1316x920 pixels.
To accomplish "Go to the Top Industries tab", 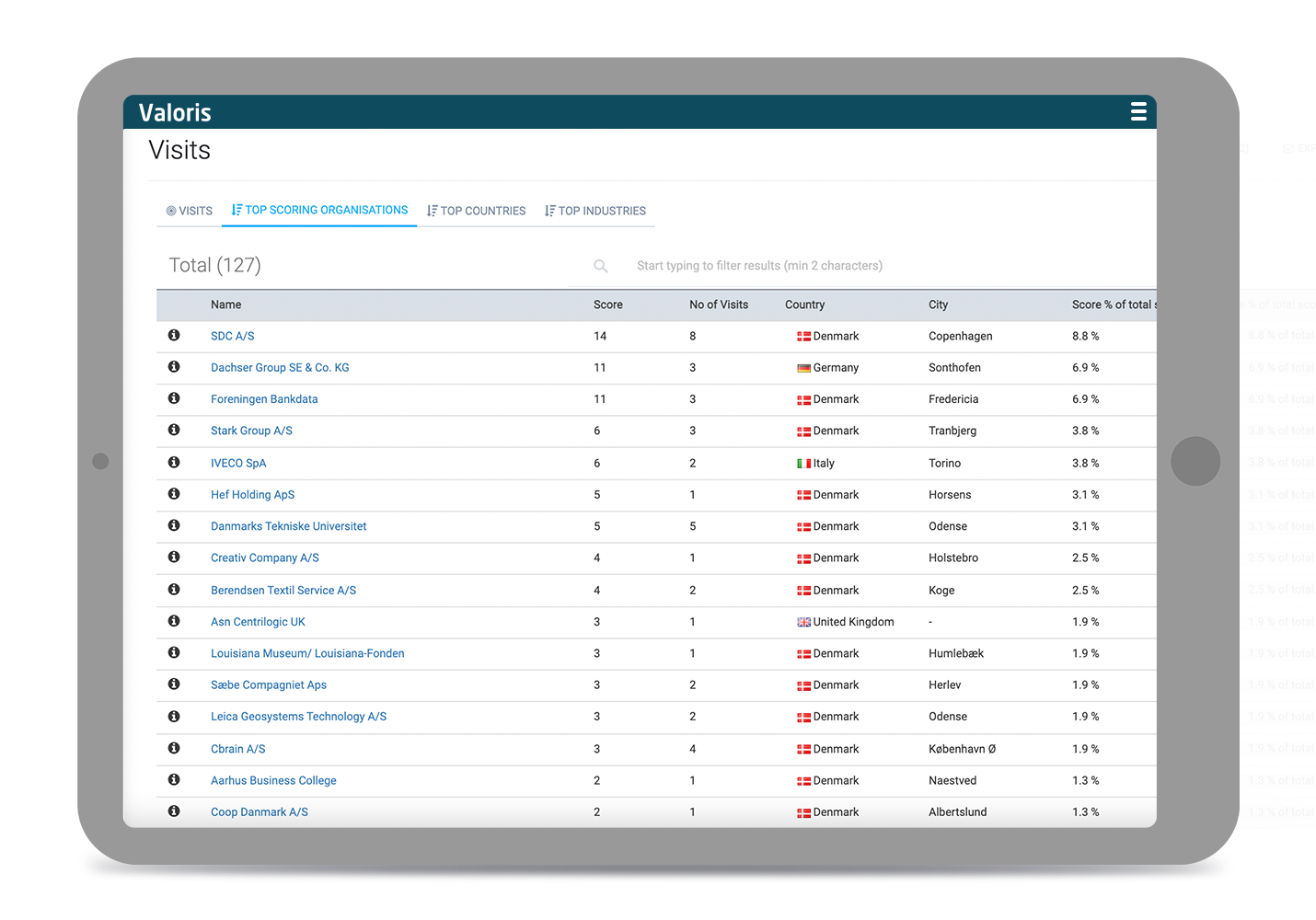I will 595,211.
